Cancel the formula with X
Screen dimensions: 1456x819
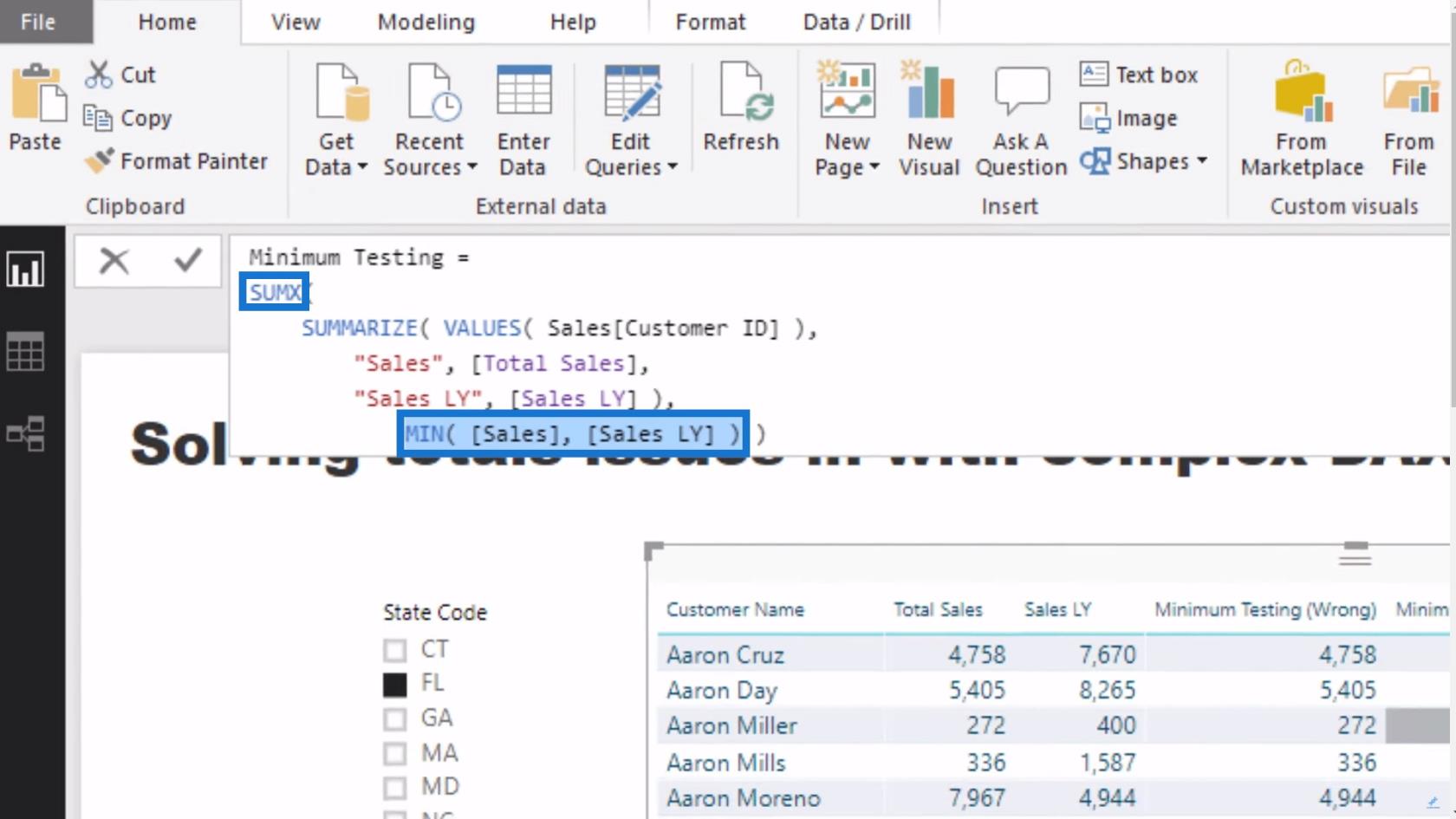(x=114, y=260)
